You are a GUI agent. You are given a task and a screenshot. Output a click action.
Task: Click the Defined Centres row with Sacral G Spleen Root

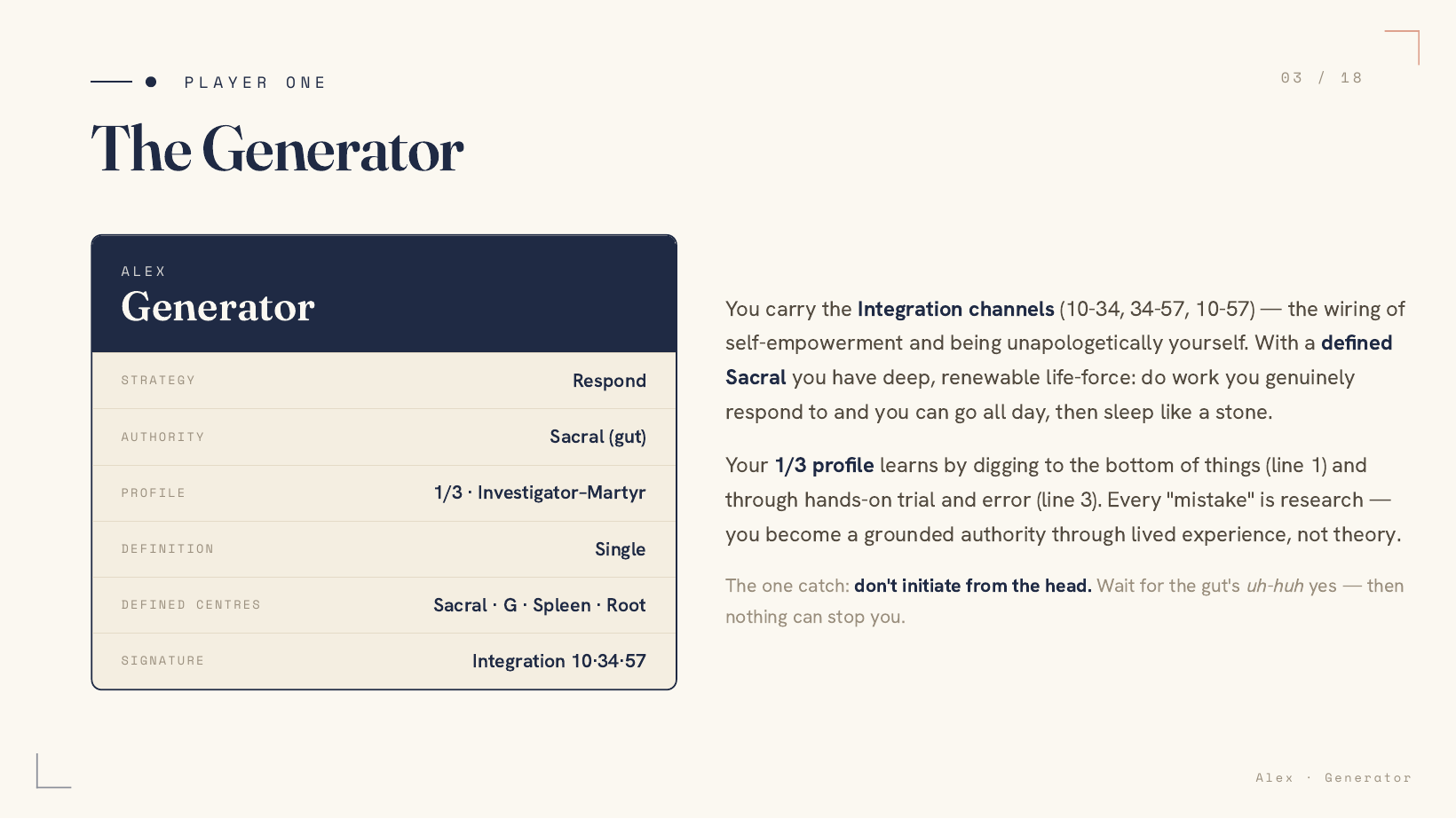click(384, 605)
